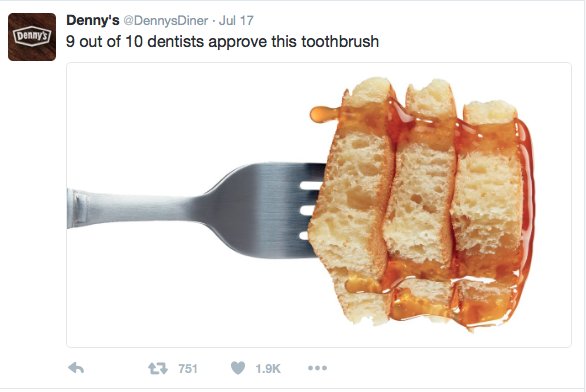Open the Denny's display name link
Image resolution: width=586 pixels, height=392 pixels.
[93, 20]
